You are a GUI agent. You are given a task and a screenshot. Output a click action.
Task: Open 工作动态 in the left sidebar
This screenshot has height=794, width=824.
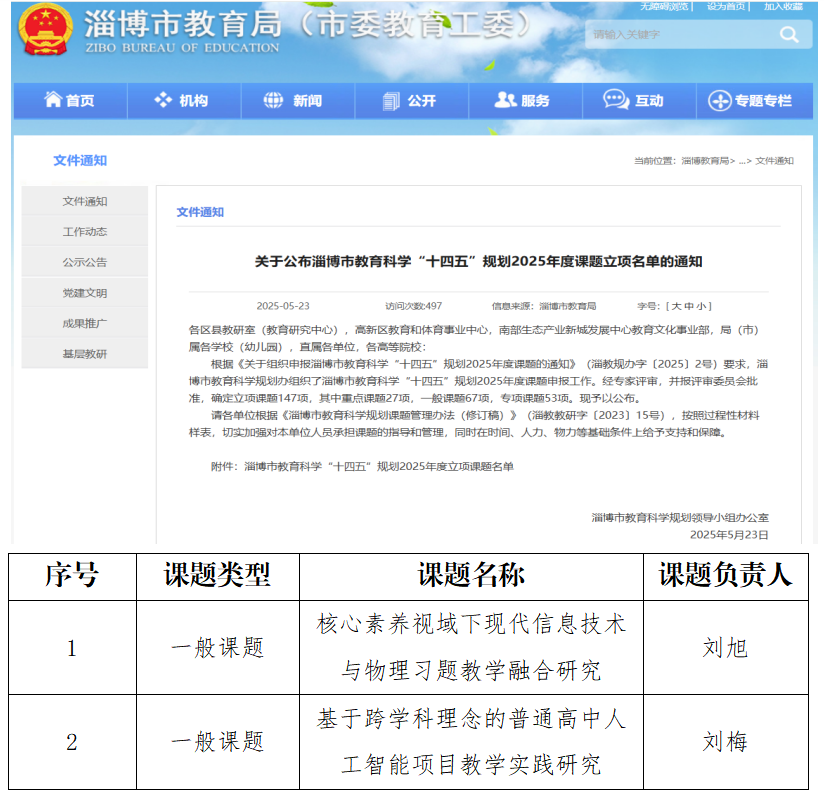85,232
